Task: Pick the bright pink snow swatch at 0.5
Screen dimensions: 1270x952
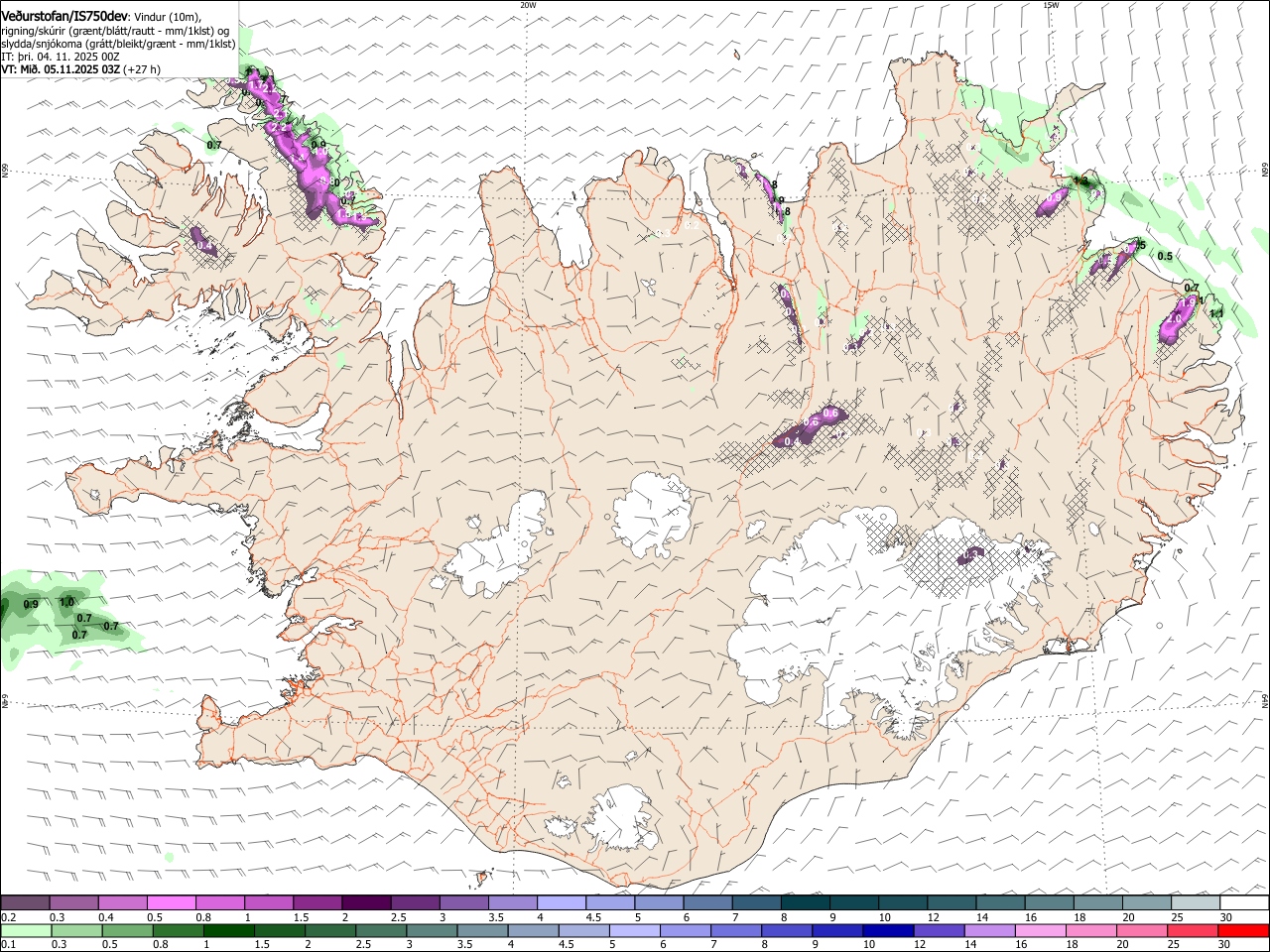Action: coord(171,903)
